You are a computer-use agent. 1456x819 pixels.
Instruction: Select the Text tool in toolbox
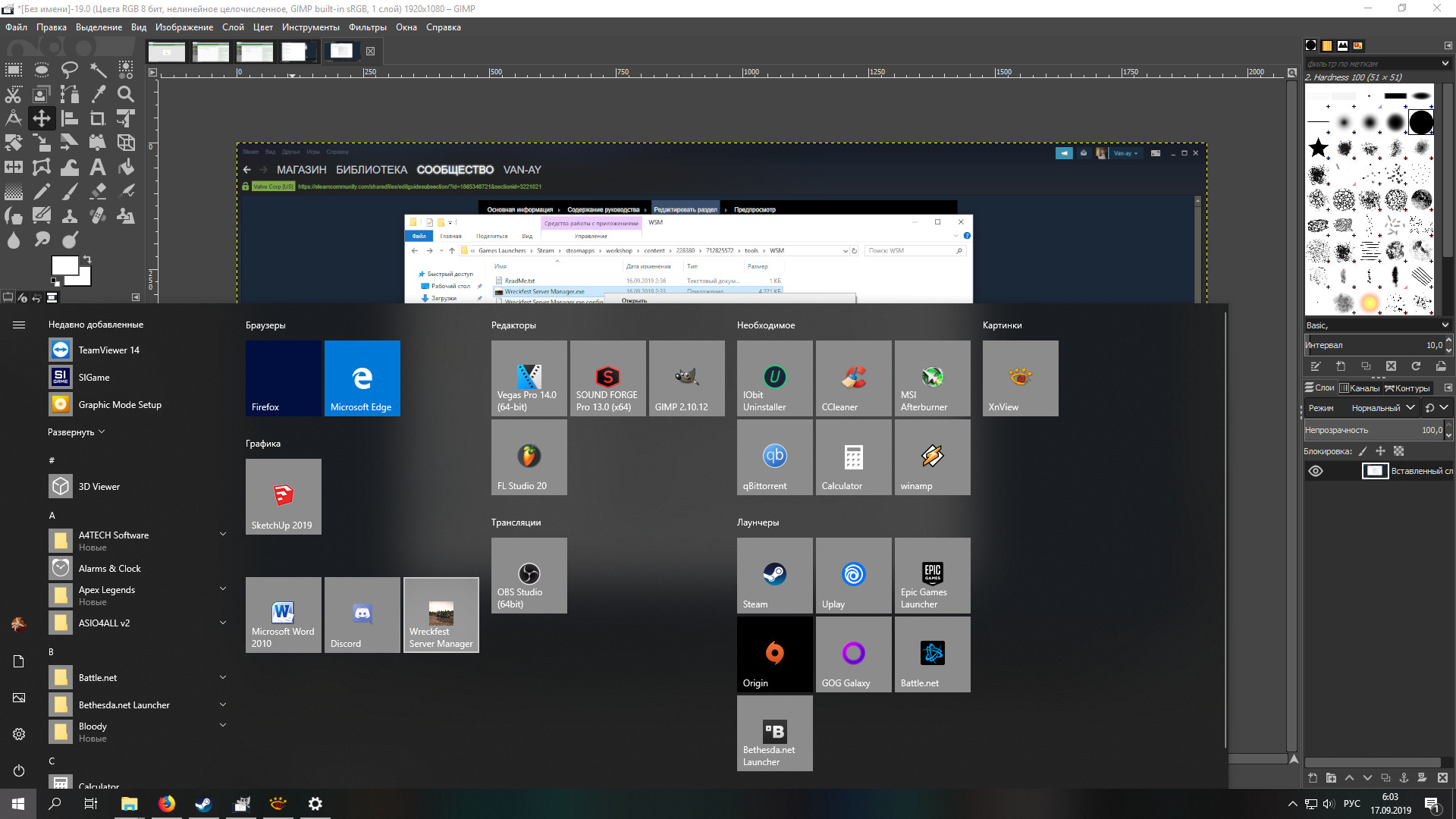click(x=98, y=167)
